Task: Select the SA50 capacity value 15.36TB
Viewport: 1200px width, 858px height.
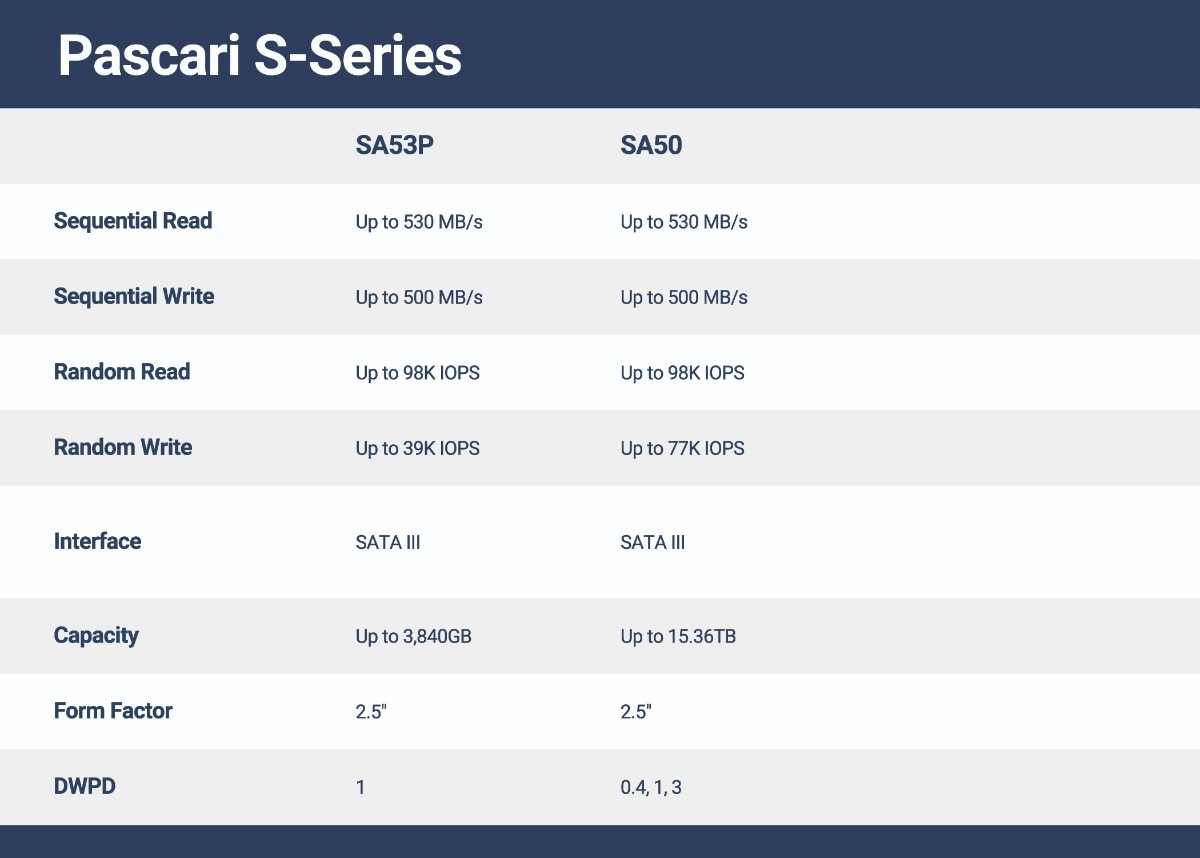Action: 679,636
